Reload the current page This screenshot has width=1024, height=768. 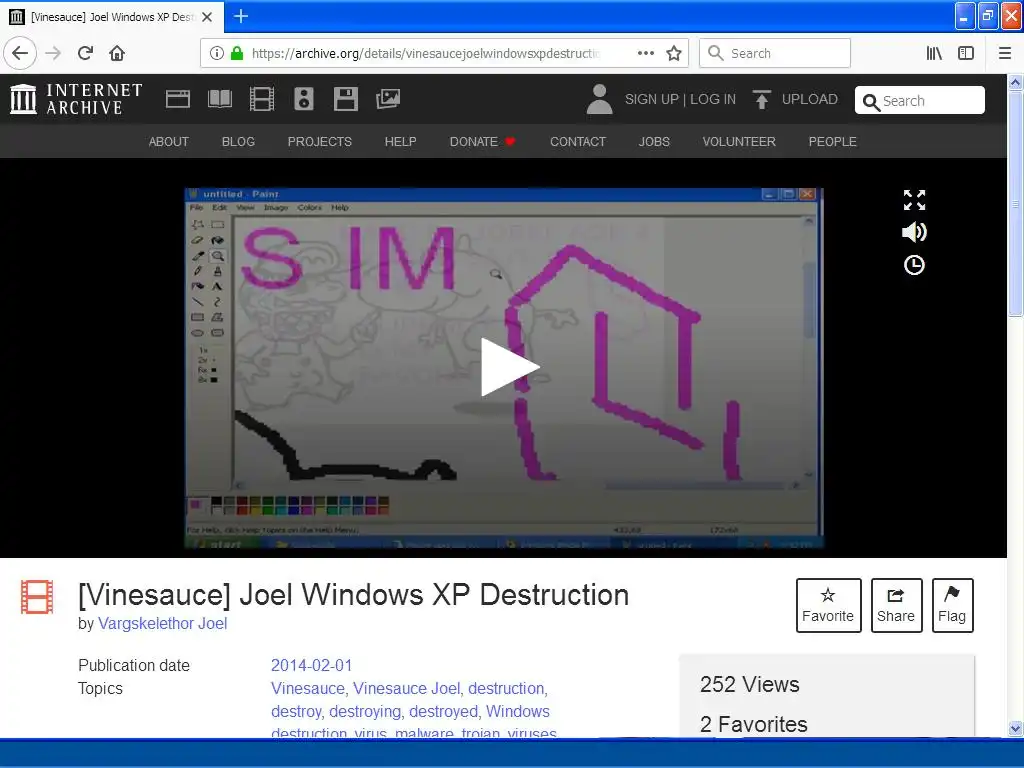86,53
